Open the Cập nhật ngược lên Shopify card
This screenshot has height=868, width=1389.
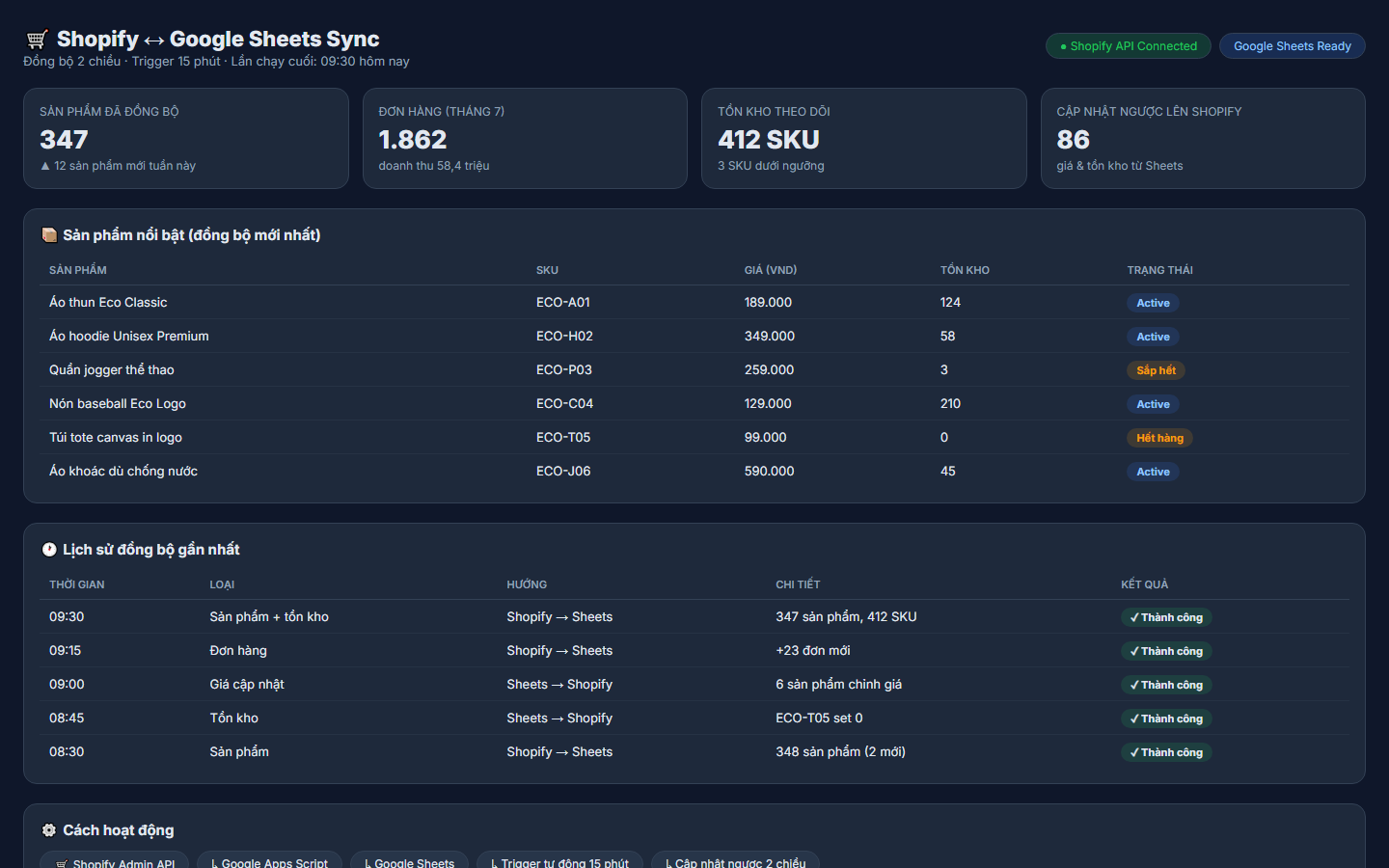1203,139
